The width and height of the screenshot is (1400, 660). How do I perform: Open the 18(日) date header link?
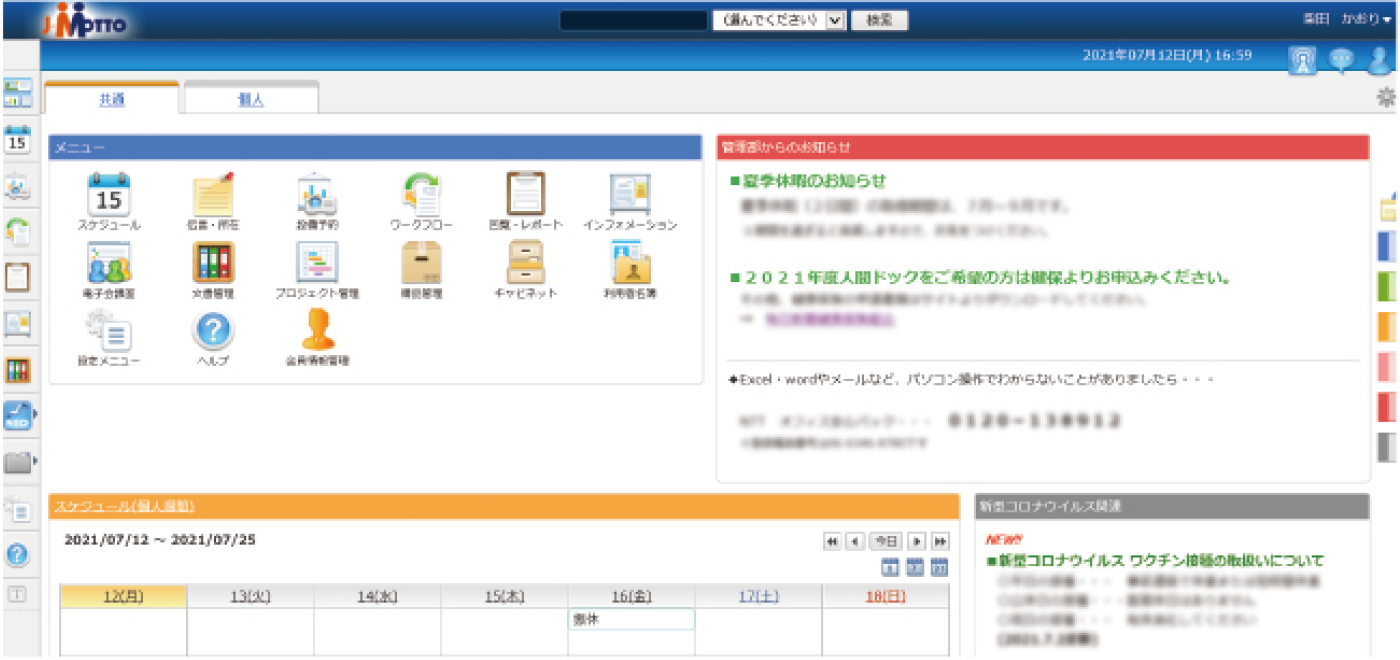(x=886, y=597)
